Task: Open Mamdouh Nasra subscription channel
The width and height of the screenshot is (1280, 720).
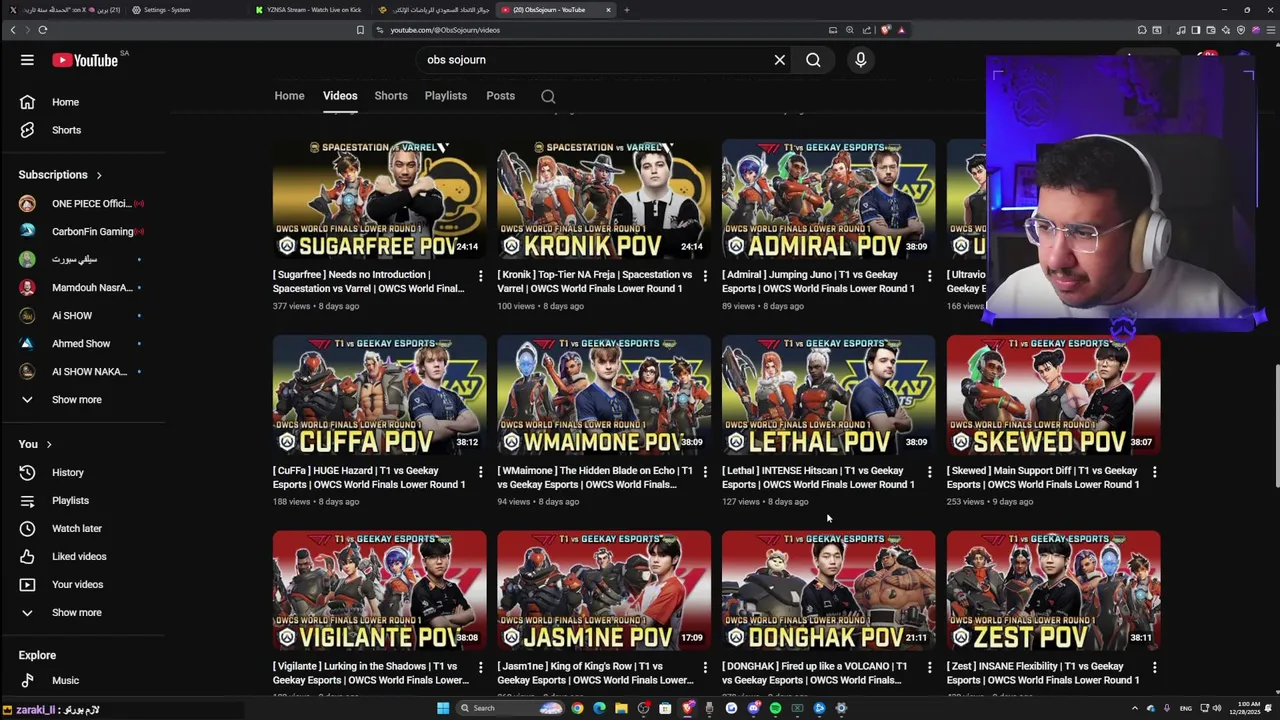Action: click(x=83, y=287)
